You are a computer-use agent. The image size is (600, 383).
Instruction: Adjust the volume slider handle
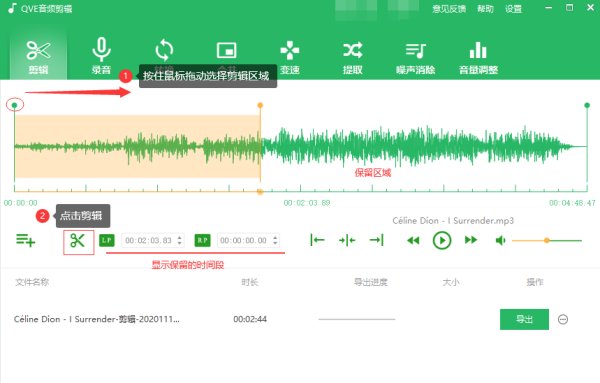tap(547, 240)
